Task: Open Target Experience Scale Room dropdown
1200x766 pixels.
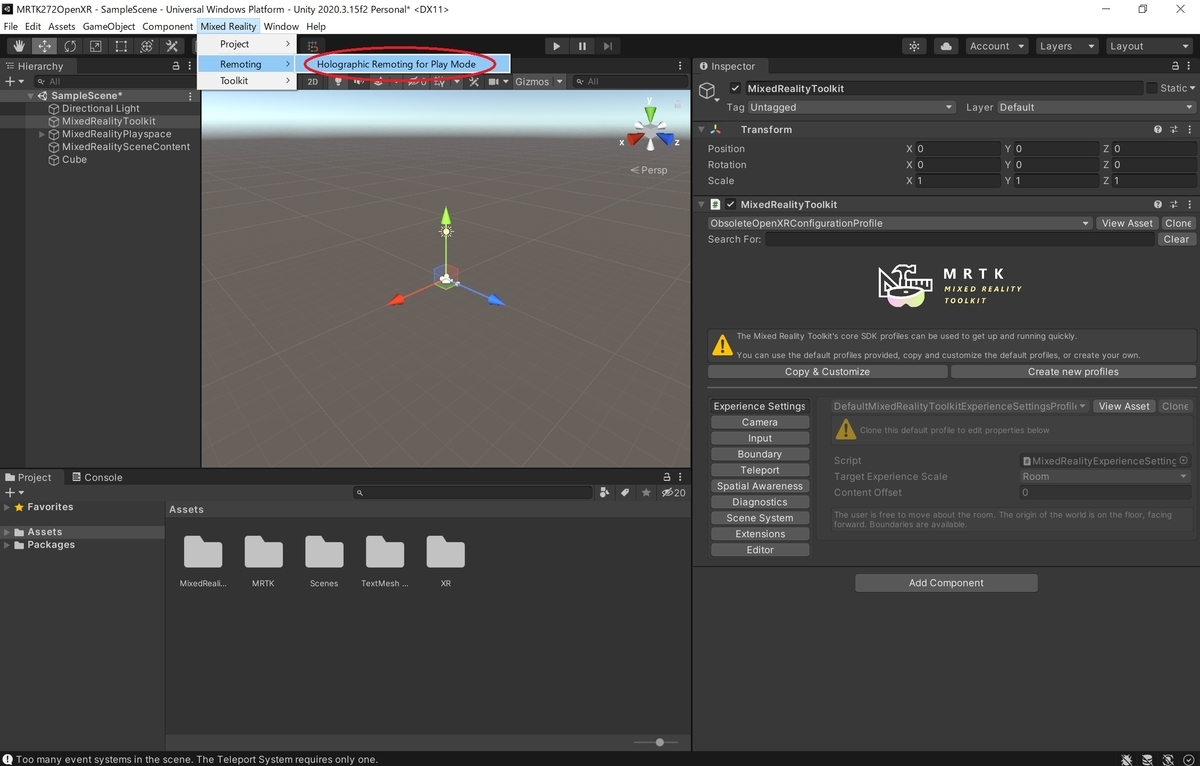Action: click(x=1104, y=476)
